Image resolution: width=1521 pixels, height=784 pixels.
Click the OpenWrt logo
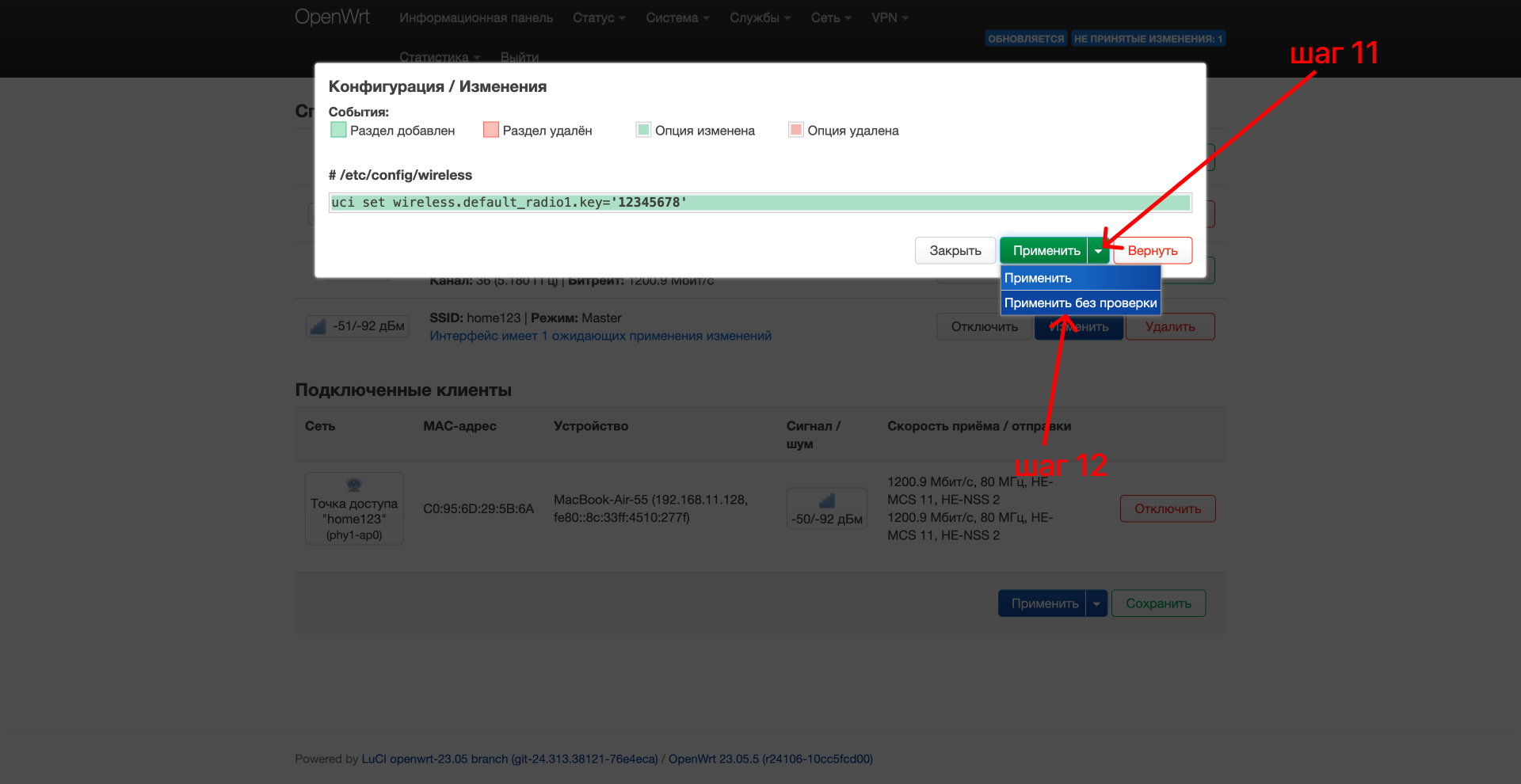point(332,17)
